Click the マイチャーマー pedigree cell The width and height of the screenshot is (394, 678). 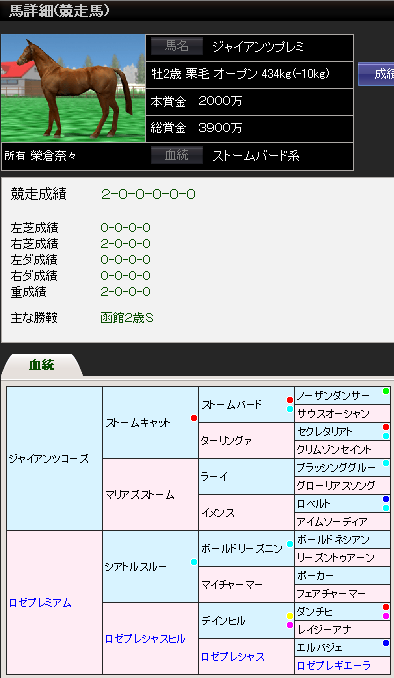pyautogui.click(x=247, y=585)
